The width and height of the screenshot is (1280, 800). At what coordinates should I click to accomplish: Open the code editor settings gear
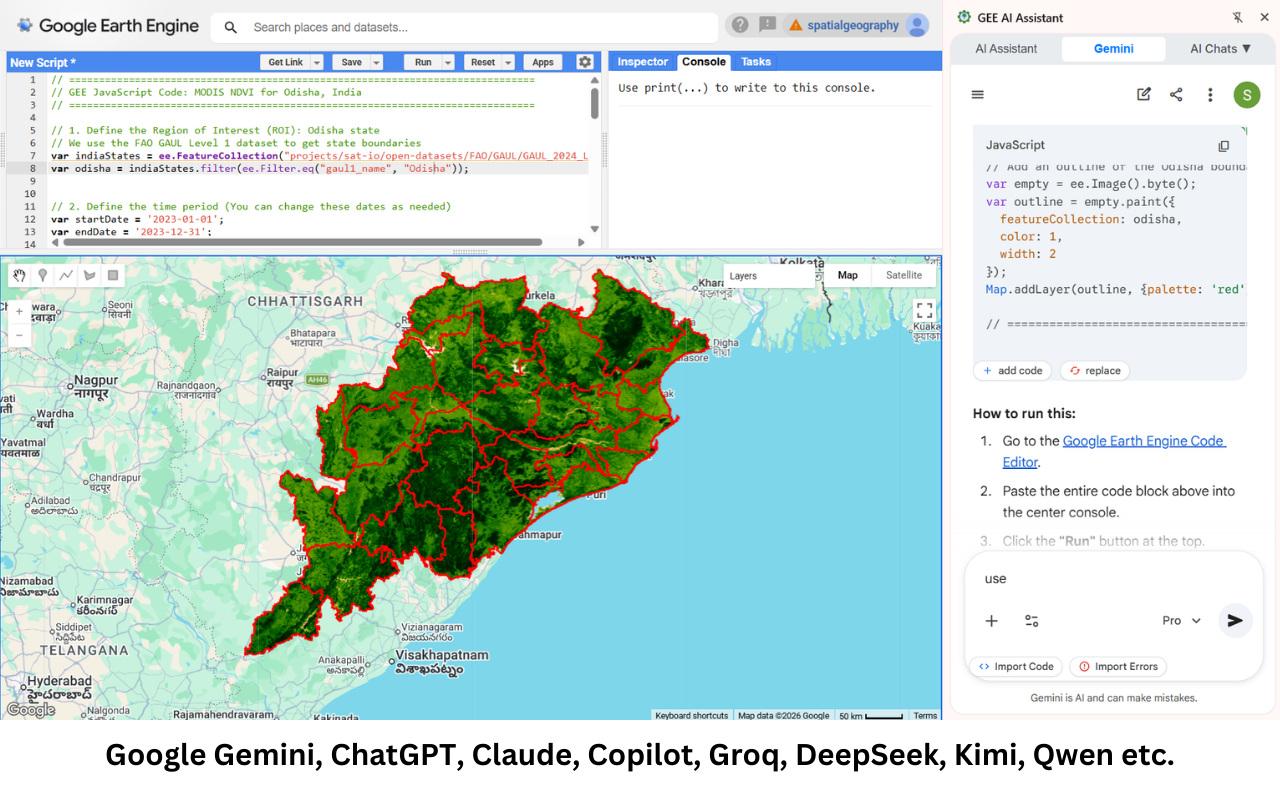584,62
